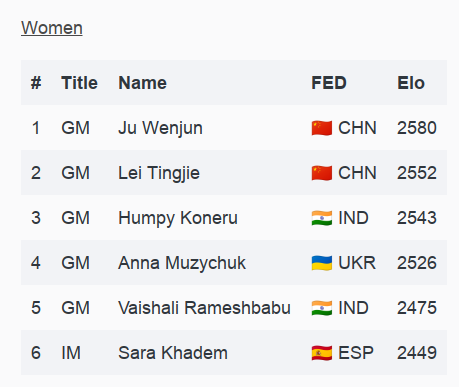
Task: Click China flag icon beside Ju Wenjun
Action: (322, 128)
